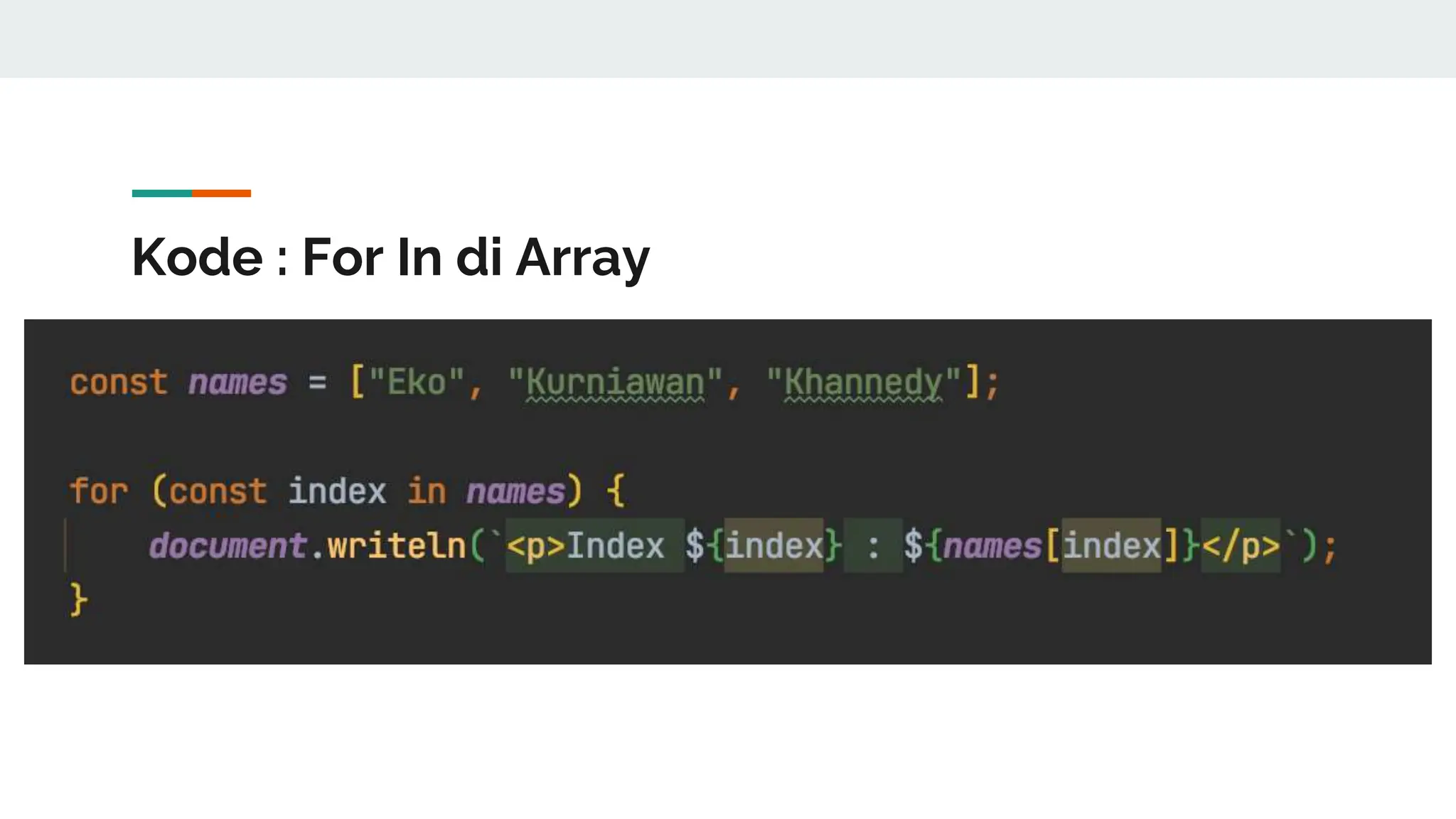The image size is (1456, 819).
Task: Click the string "Eko" in the array
Action: tap(417, 382)
